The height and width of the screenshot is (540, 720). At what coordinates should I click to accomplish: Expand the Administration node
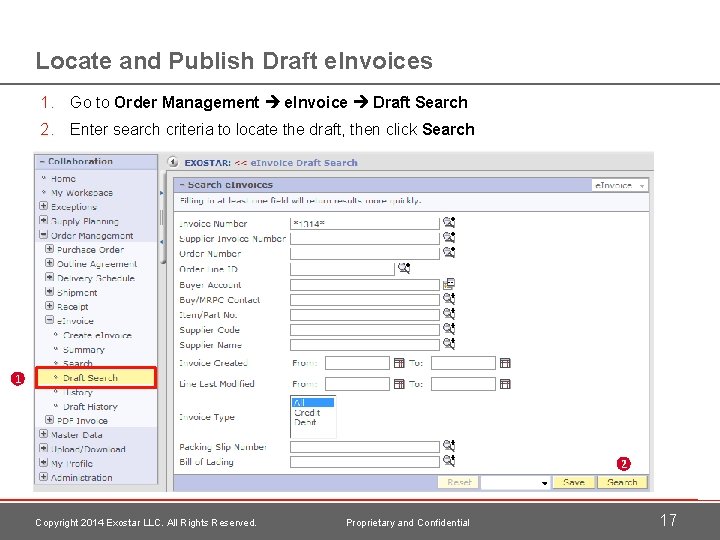point(44,477)
